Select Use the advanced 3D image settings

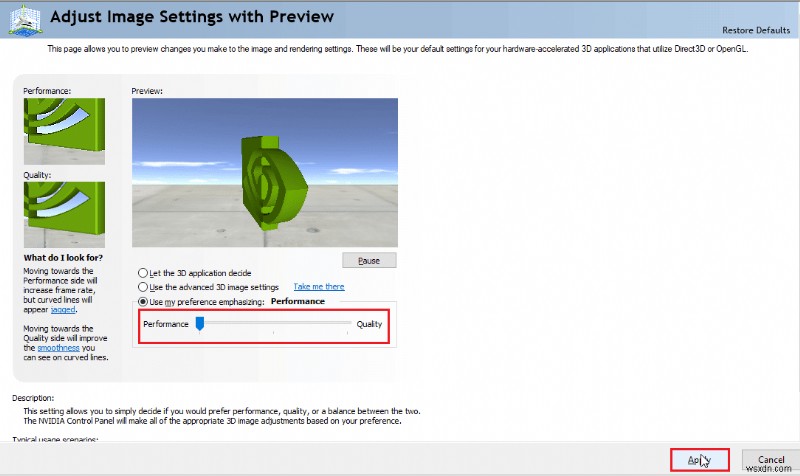click(143, 287)
